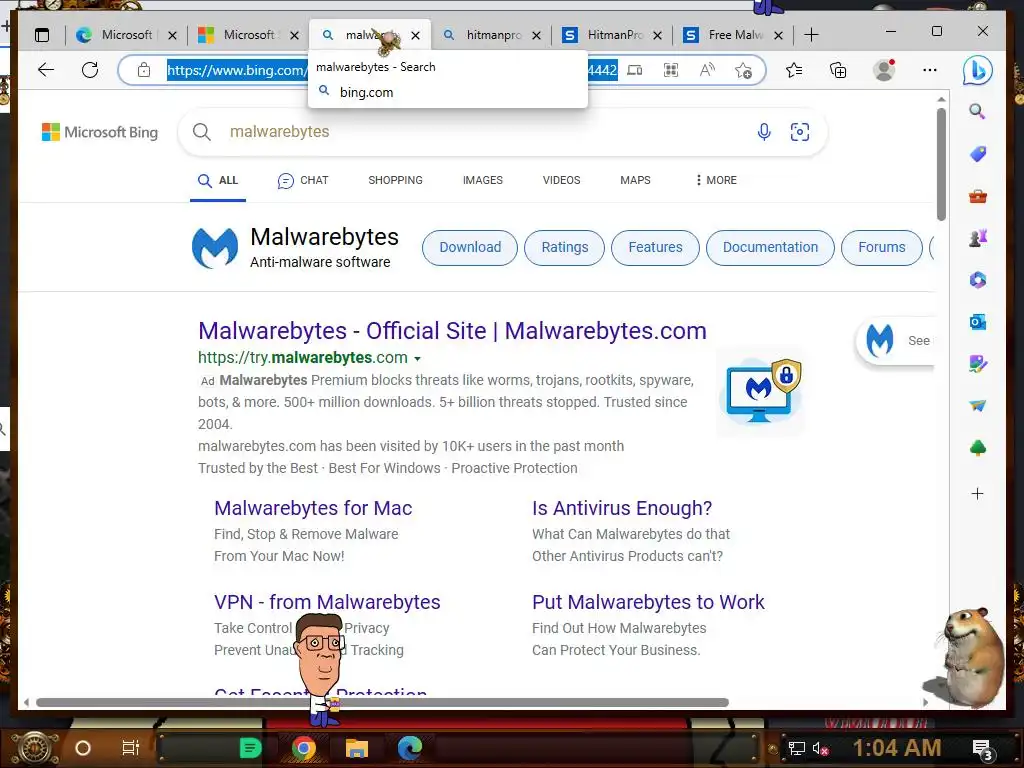This screenshot has height=768, width=1024.
Task: Search by voice using microphone icon
Action: (x=763, y=132)
